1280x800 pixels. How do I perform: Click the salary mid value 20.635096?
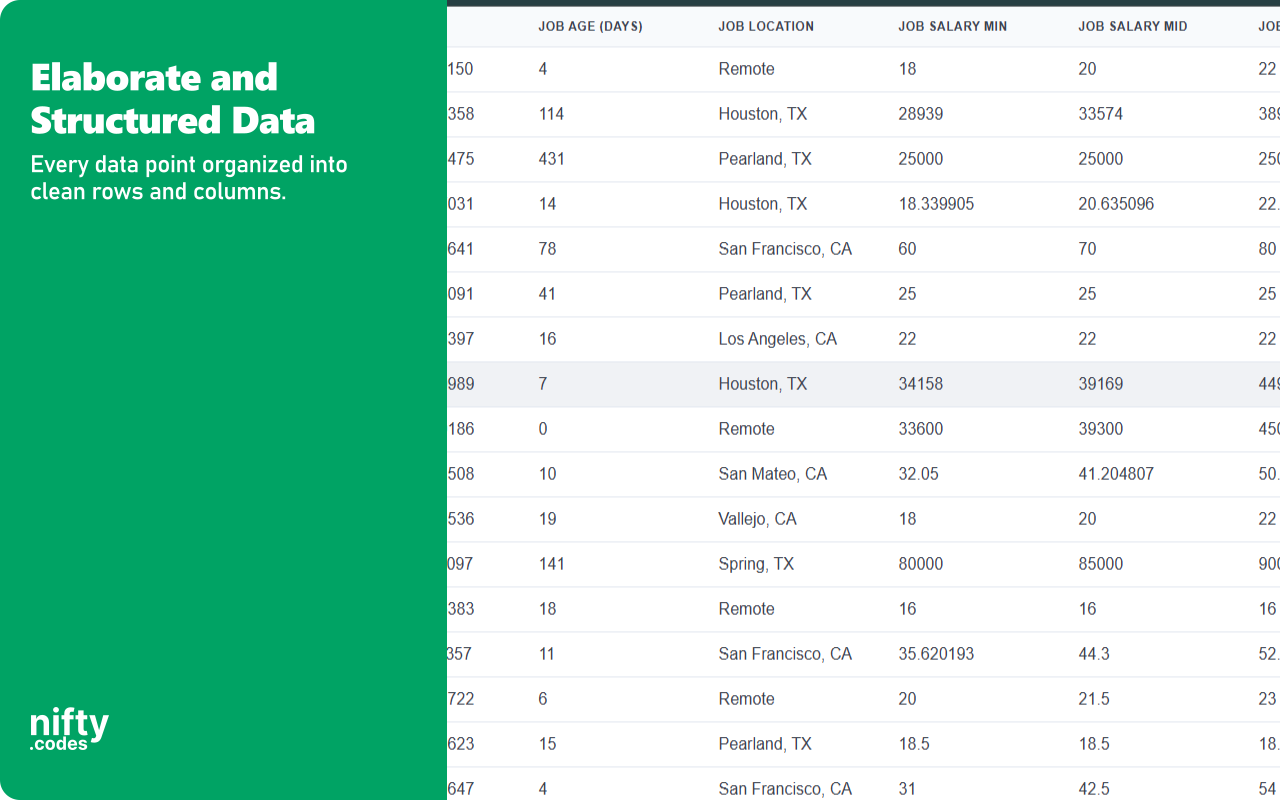click(x=1115, y=204)
